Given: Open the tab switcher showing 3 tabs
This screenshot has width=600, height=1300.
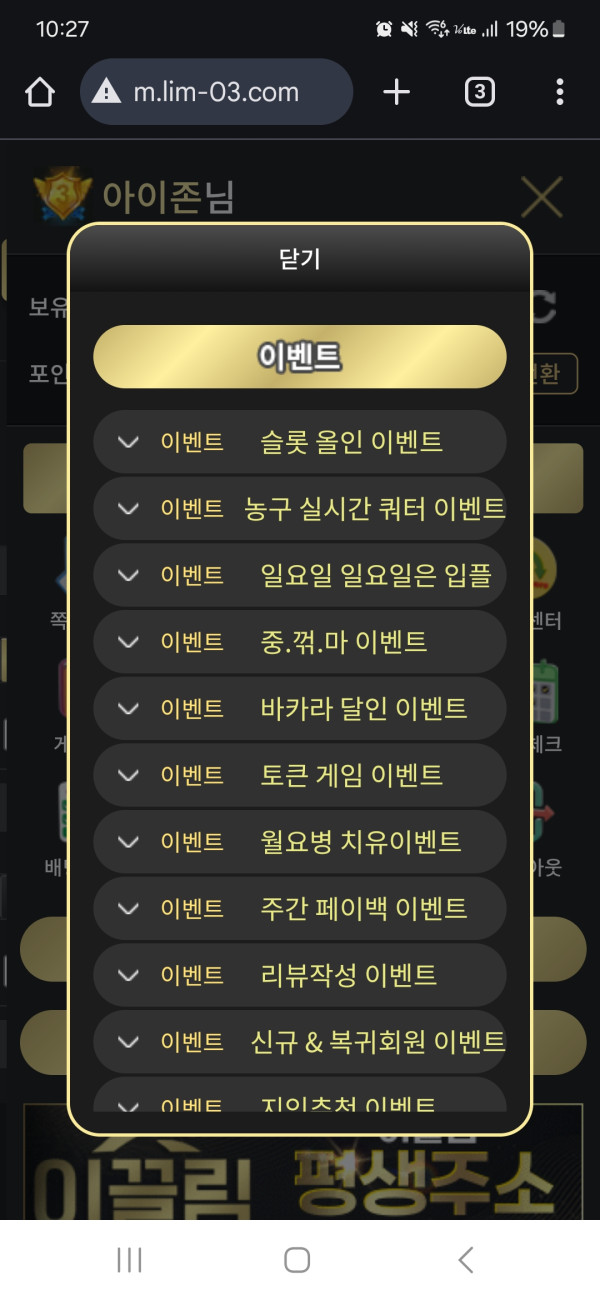Looking at the screenshot, I should point(480,93).
